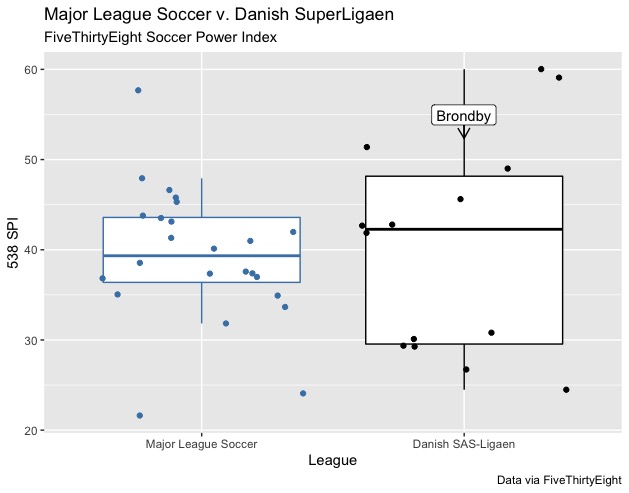
Task: Click the 20 tick label on y-axis
Action: 32,431
